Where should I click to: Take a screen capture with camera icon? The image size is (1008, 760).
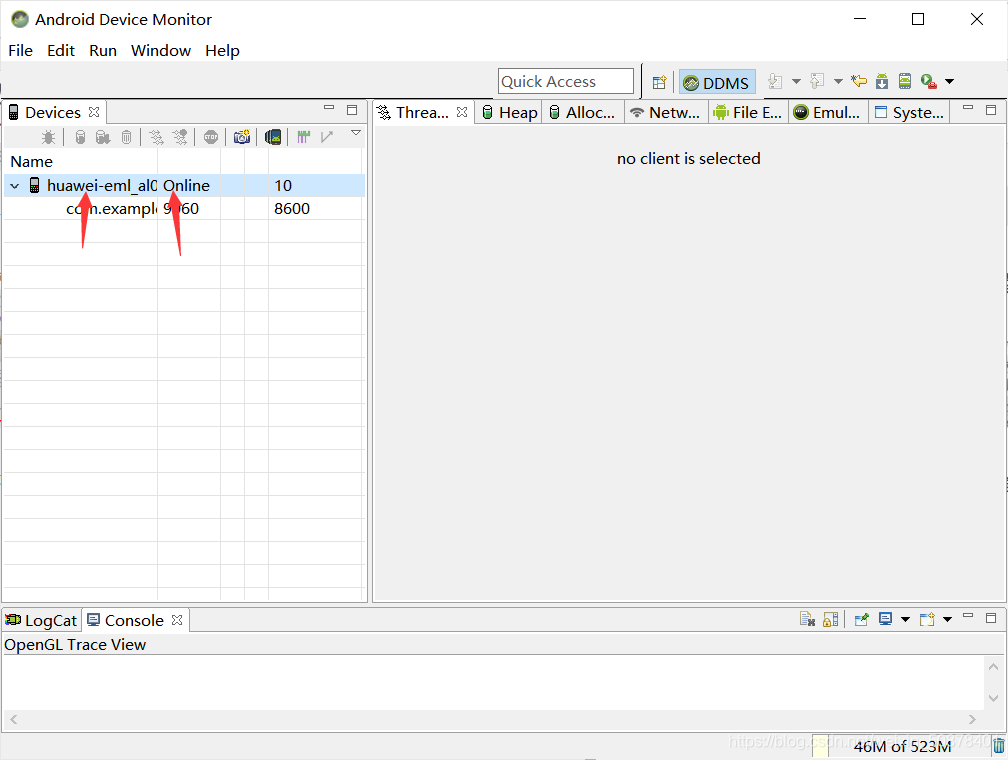click(242, 137)
